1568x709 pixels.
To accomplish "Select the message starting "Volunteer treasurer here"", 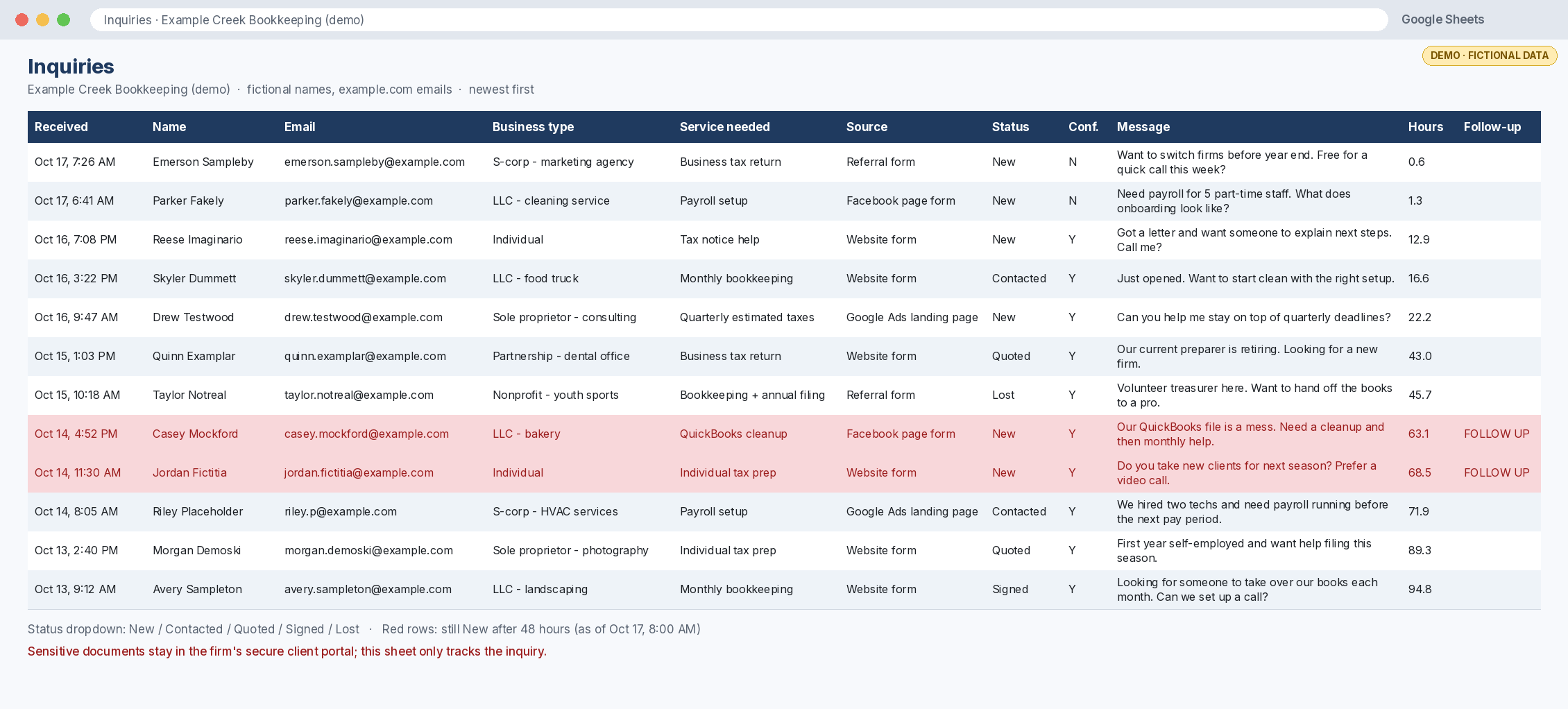I will [x=1254, y=395].
